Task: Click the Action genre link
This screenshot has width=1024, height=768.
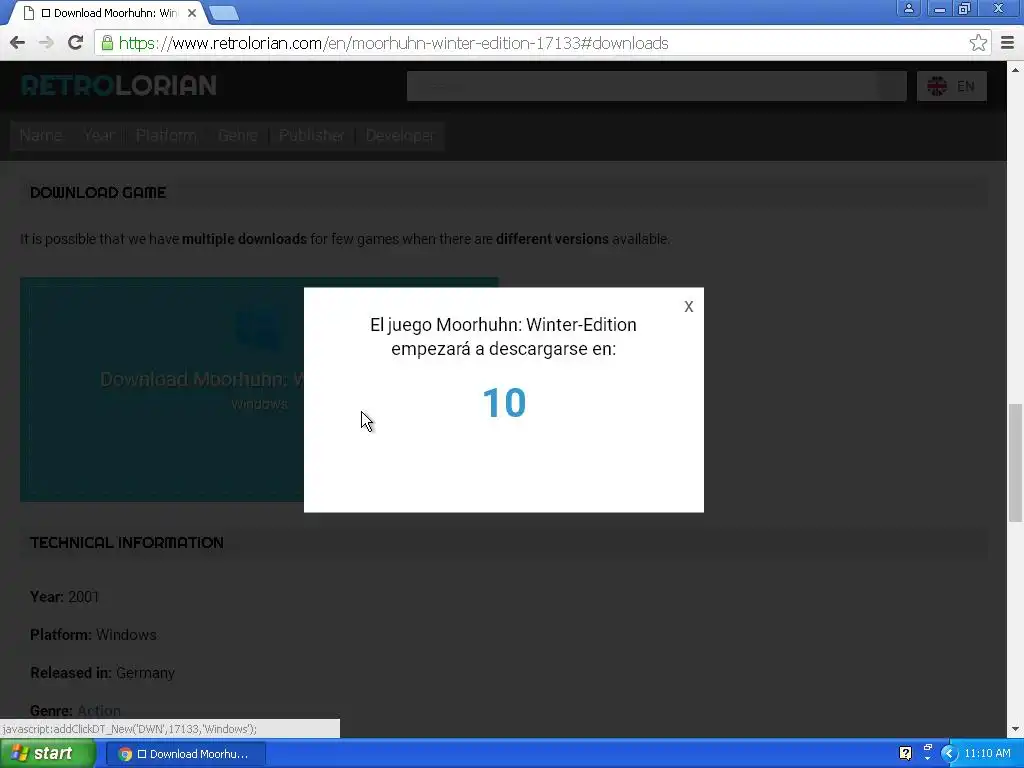Action: click(x=99, y=711)
